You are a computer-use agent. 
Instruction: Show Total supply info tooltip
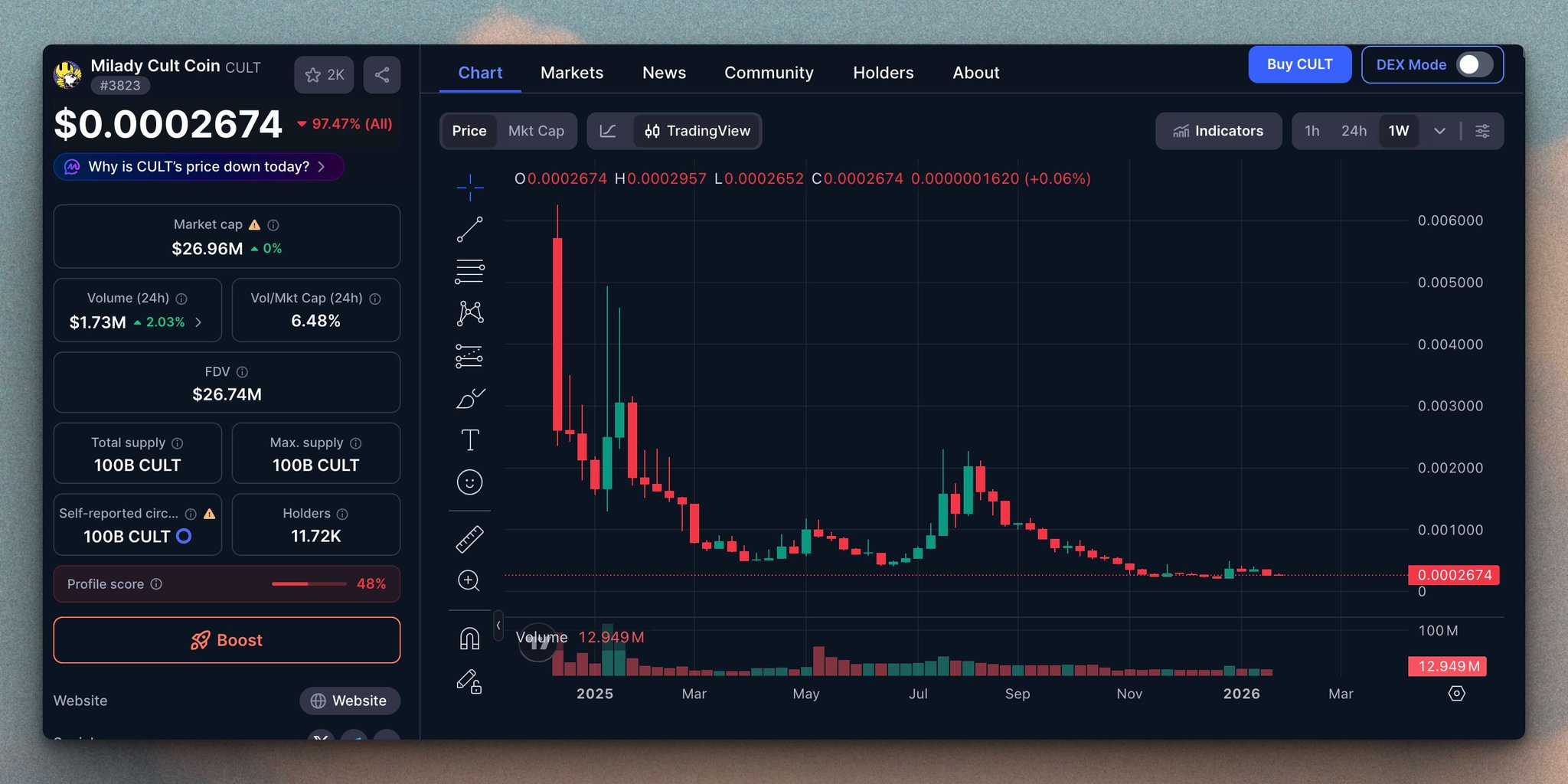coord(178,443)
